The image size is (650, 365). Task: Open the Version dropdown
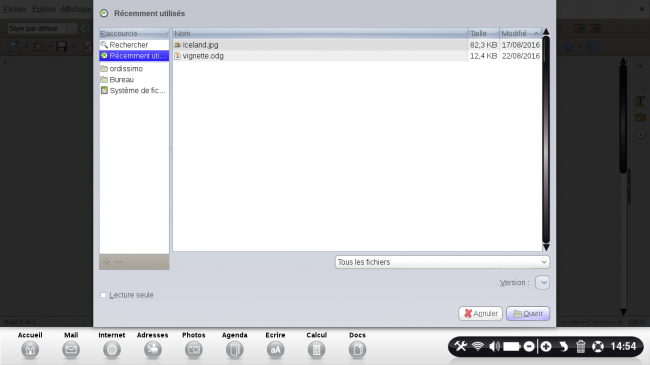tap(542, 282)
